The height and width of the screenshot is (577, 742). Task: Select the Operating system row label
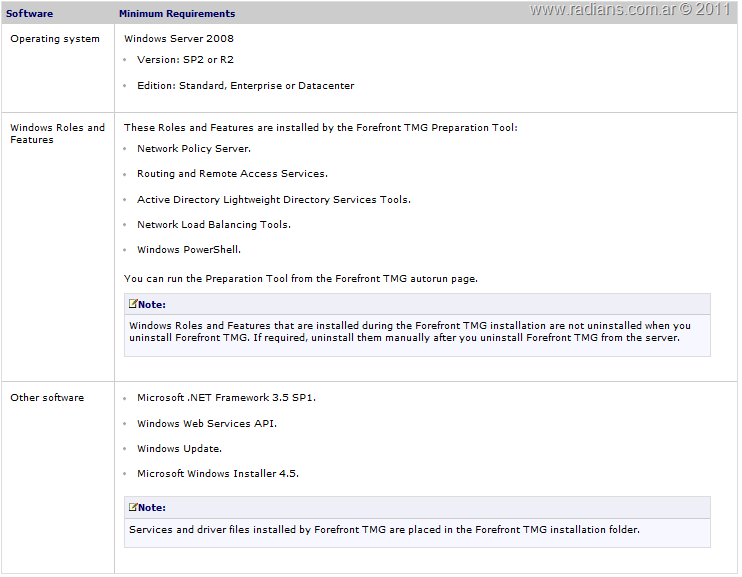(x=55, y=39)
